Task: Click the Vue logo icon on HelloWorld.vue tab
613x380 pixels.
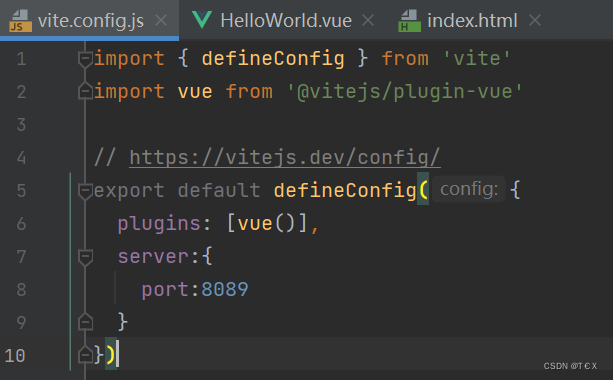Action: (x=202, y=20)
